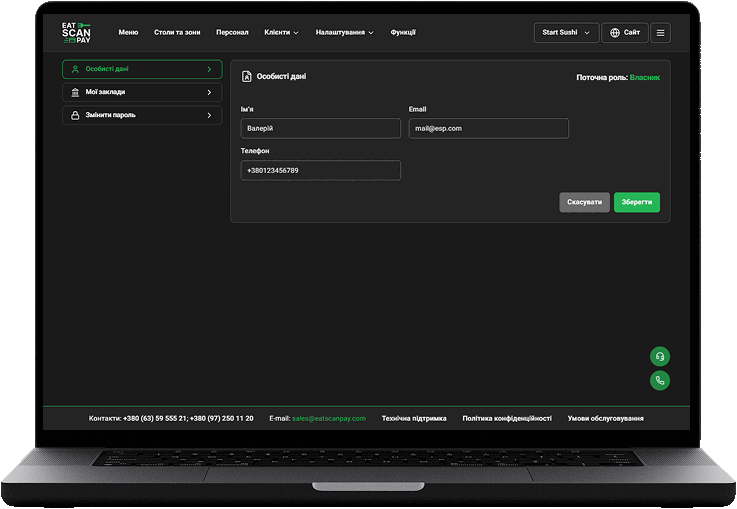737x509 pixels.
Task: Click the green Зберегти button
Action: tap(637, 203)
